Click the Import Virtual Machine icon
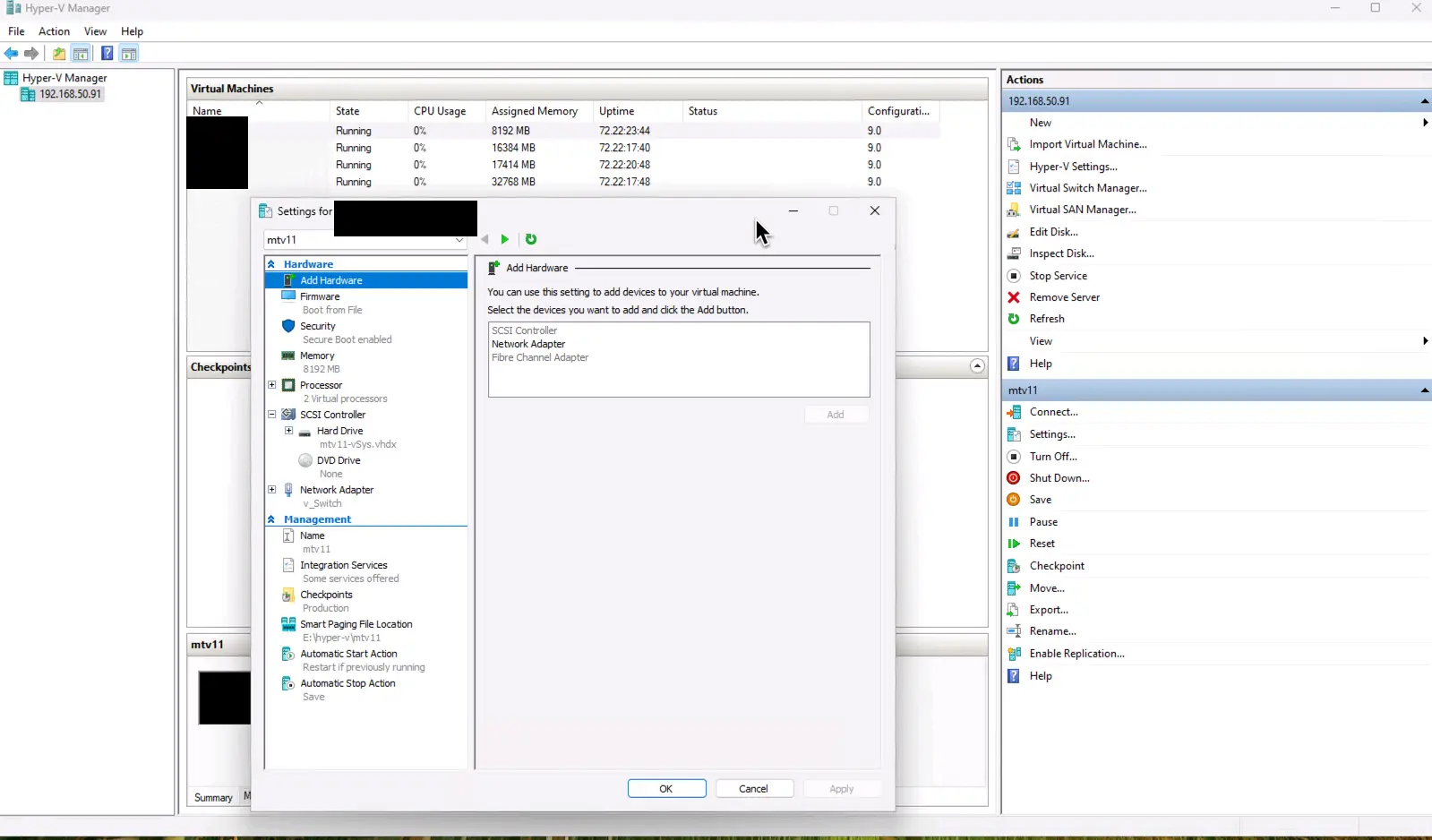1432x840 pixels. pyautogui.click(x=1014, y=144)
